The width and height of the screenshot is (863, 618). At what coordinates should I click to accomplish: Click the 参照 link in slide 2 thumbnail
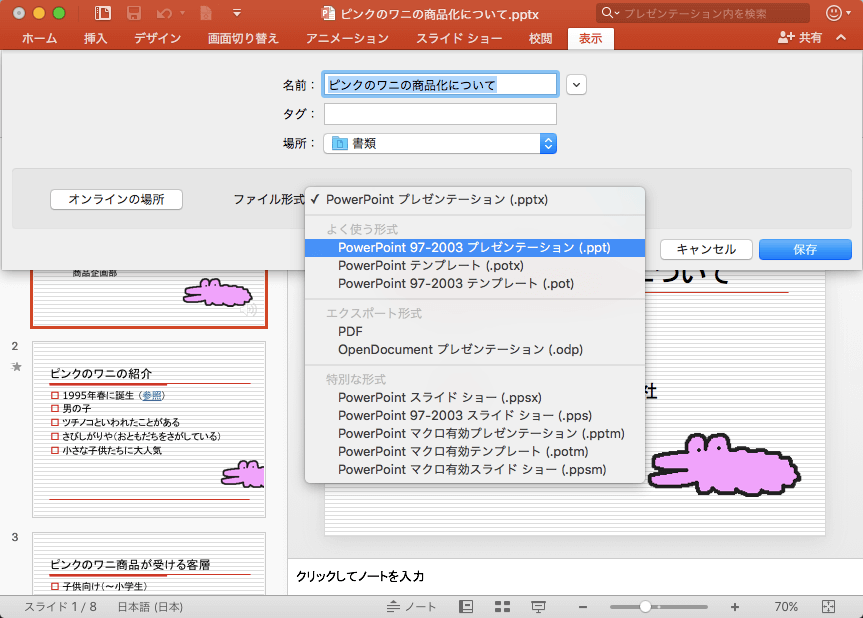152,395
